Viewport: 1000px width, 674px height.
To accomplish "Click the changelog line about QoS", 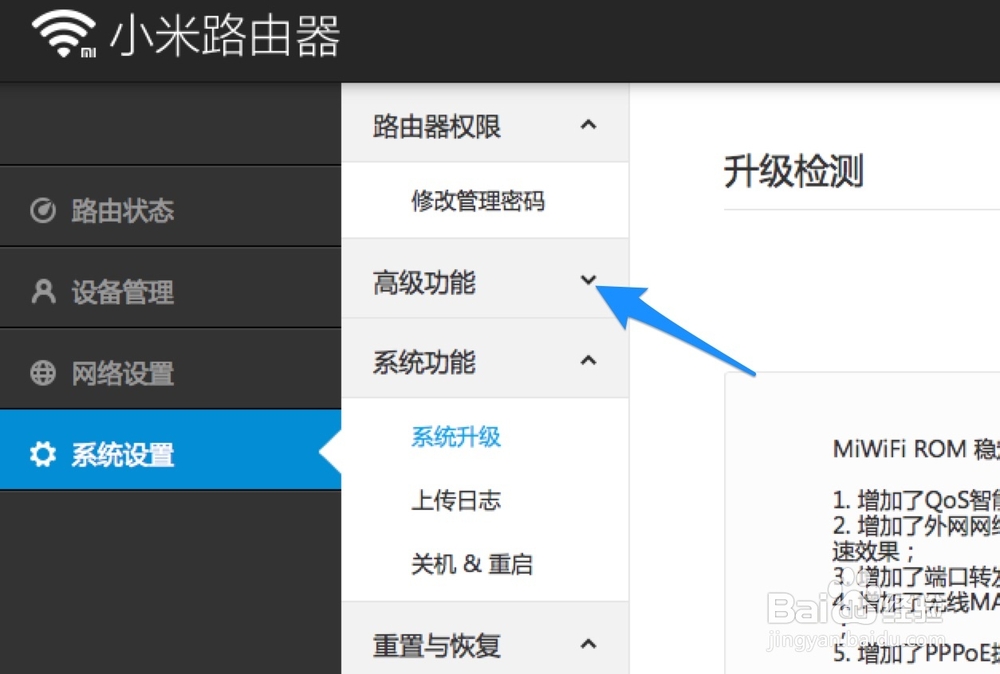I will point(916,500).
